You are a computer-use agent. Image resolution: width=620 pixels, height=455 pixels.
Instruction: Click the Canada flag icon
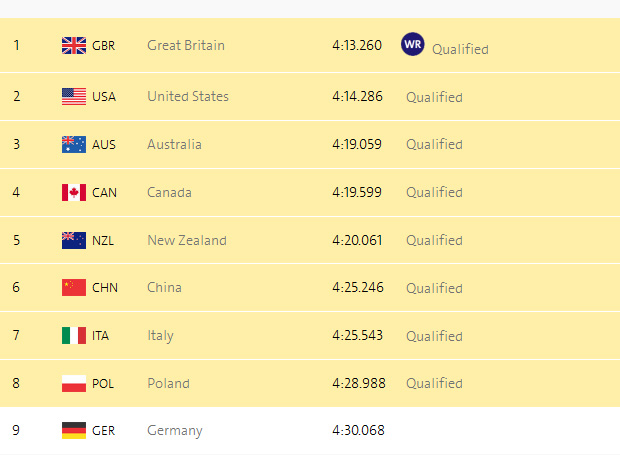tap(74, 192)
